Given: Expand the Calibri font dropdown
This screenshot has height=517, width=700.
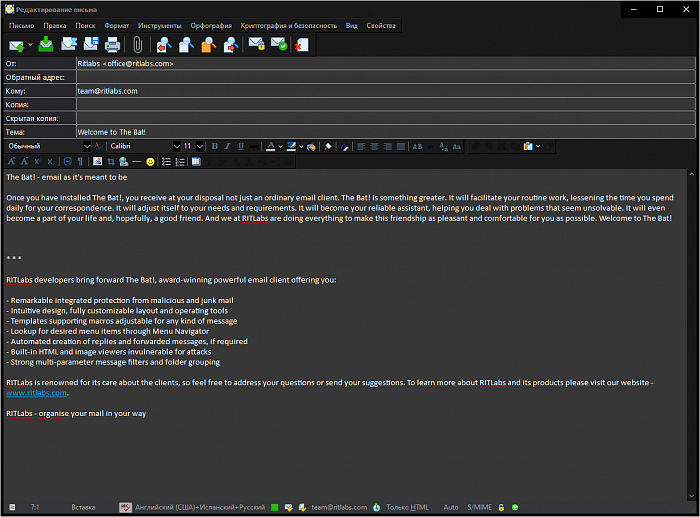Looking at the screenshot, I should pos(177,146).
